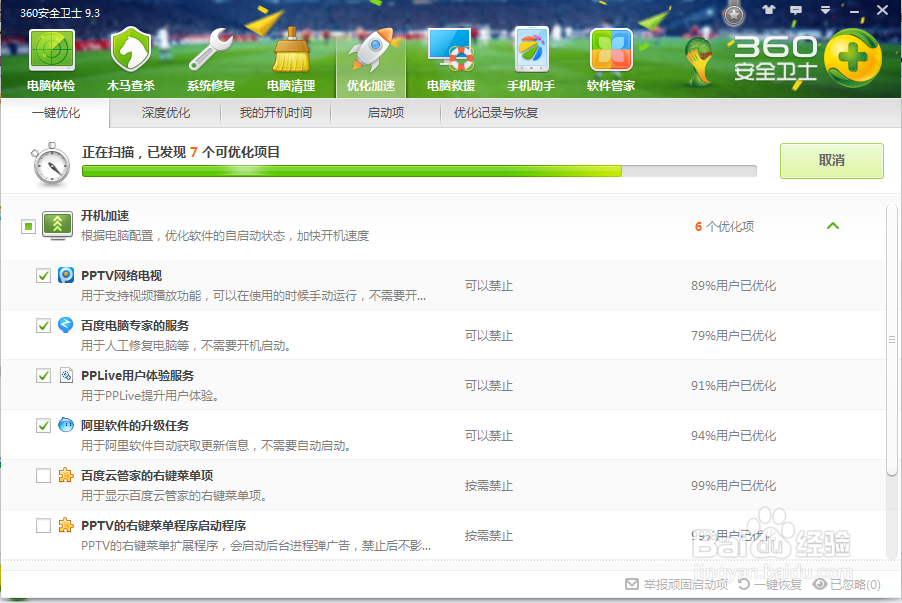Uncheck 阿里软件的升级任务 checkbox
This screenshot has height=603, width=902.
coord(43,426)
